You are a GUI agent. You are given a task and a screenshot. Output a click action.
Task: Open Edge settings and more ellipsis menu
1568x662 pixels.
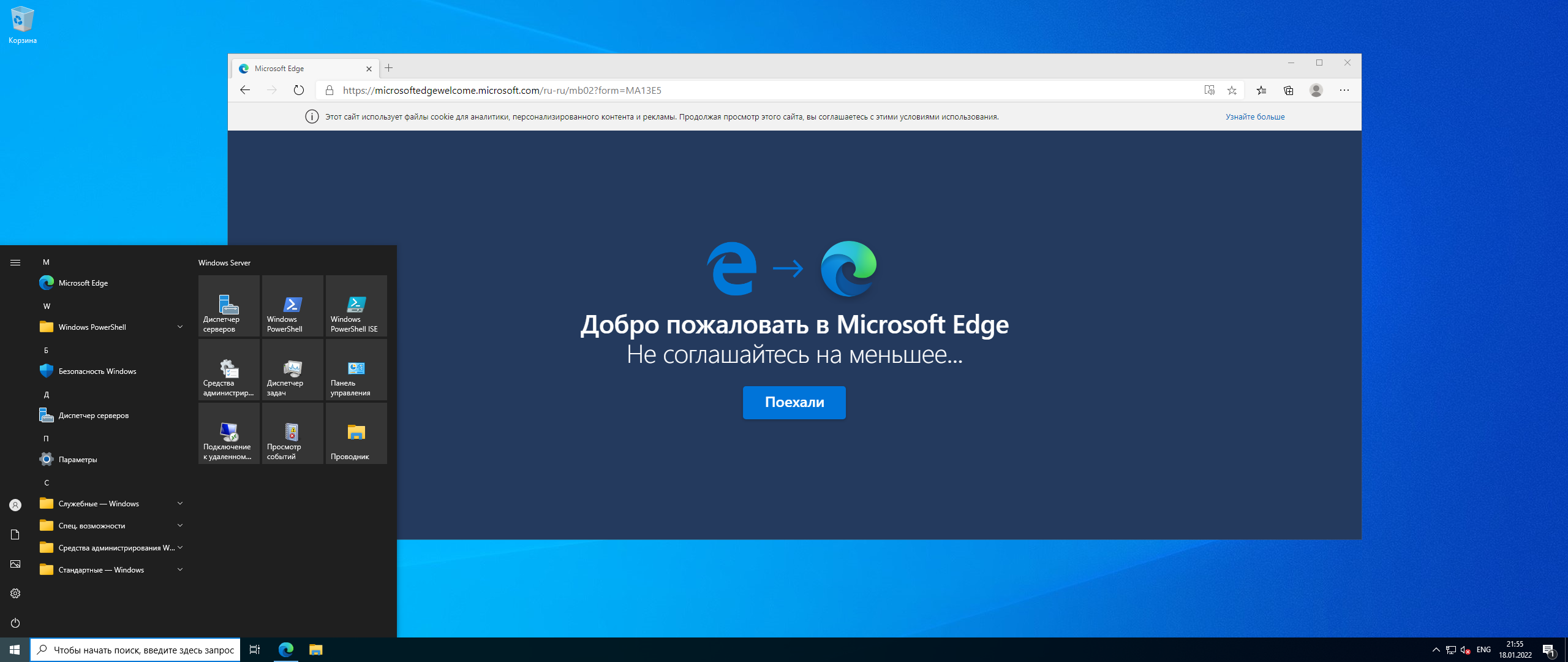pyautogui.click(x=1344, y=90)
